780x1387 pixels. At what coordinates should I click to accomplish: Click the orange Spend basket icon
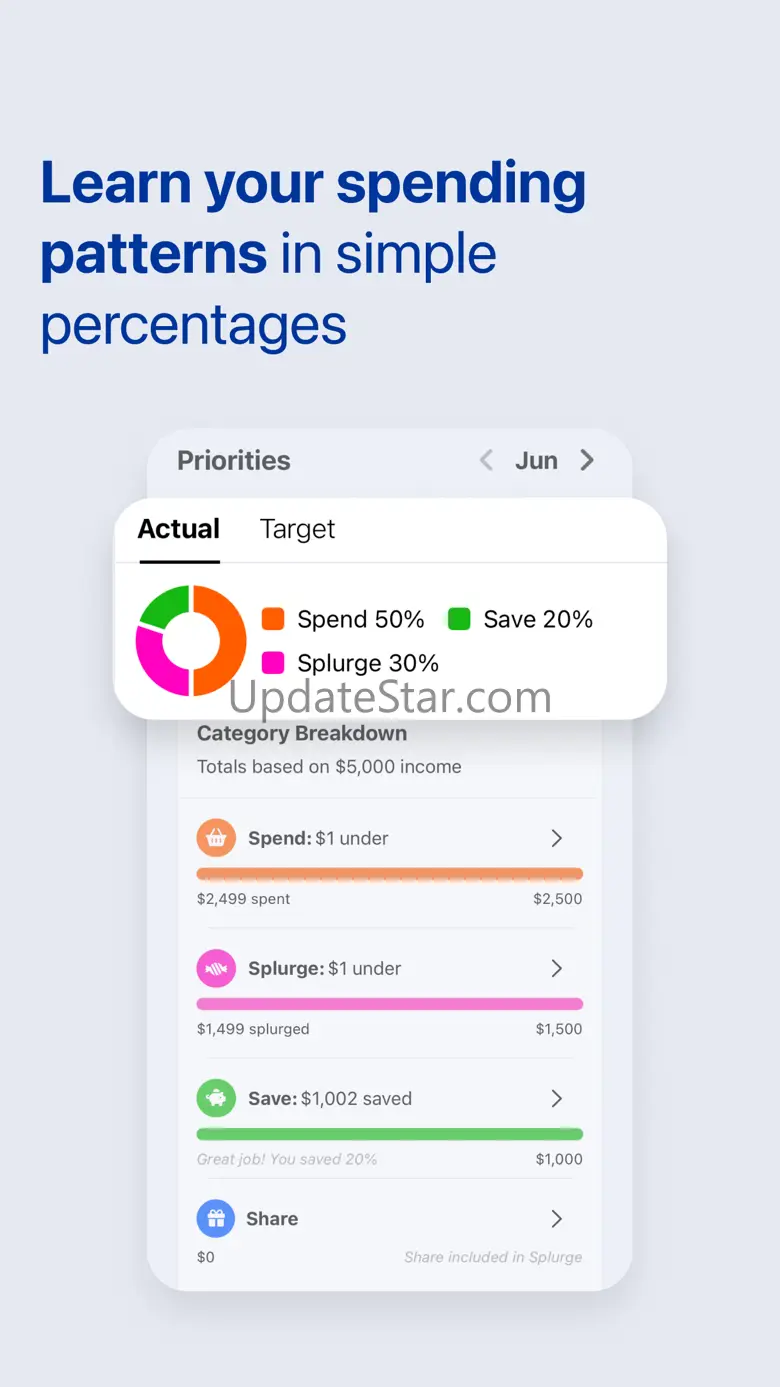point(216,838)
